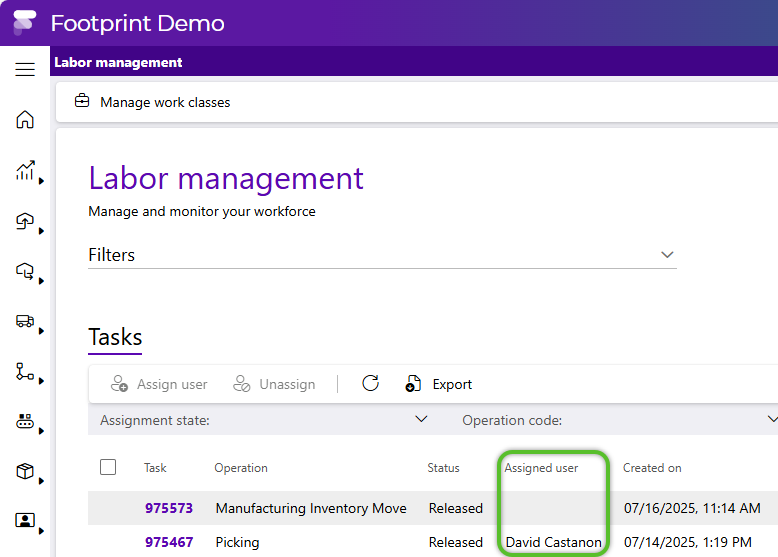Image resolution: width=778 pixels, height=557 pixels.
Task: Open the package box sidebar icon
Action: coord(25,471)
